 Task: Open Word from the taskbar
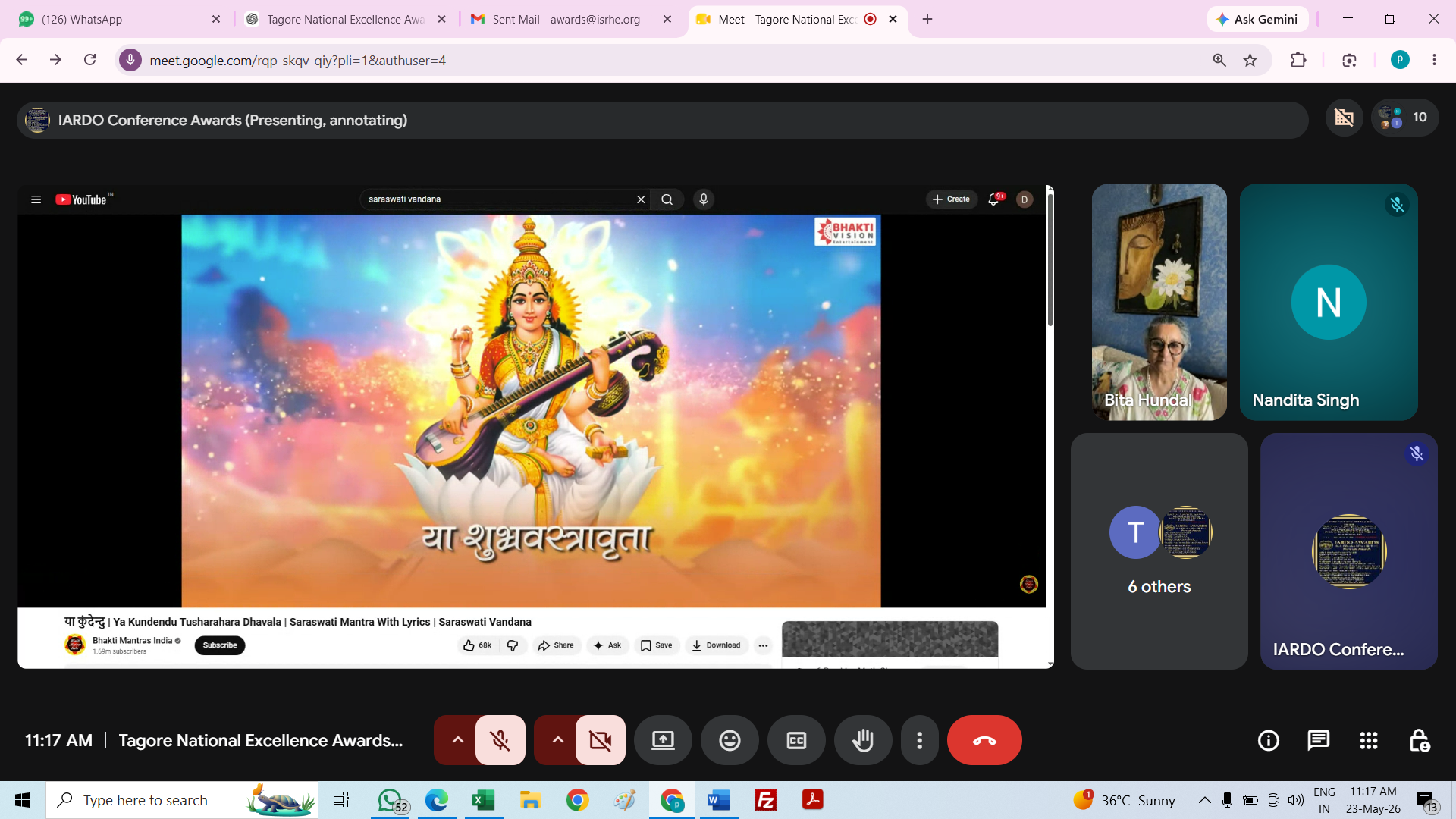(718, 800)
